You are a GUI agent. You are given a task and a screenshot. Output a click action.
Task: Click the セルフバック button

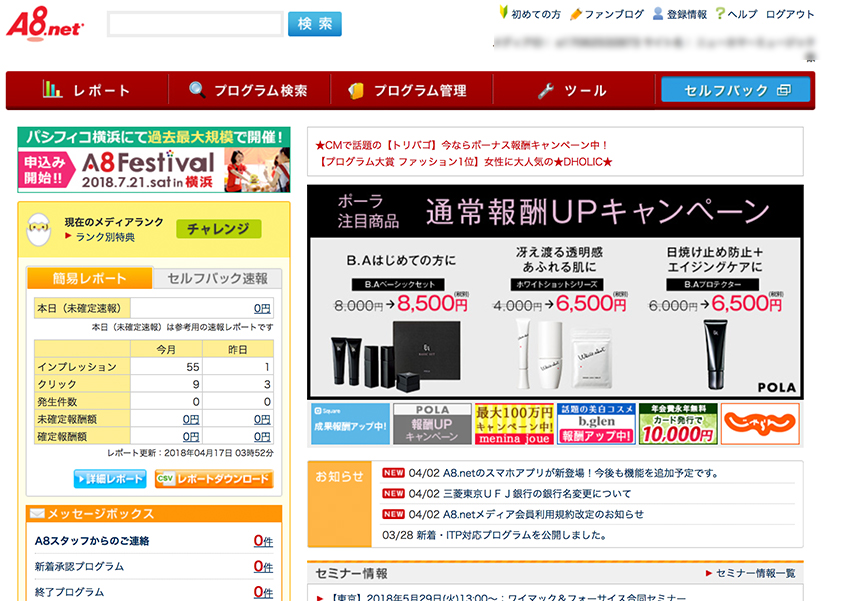coord(735,90)
